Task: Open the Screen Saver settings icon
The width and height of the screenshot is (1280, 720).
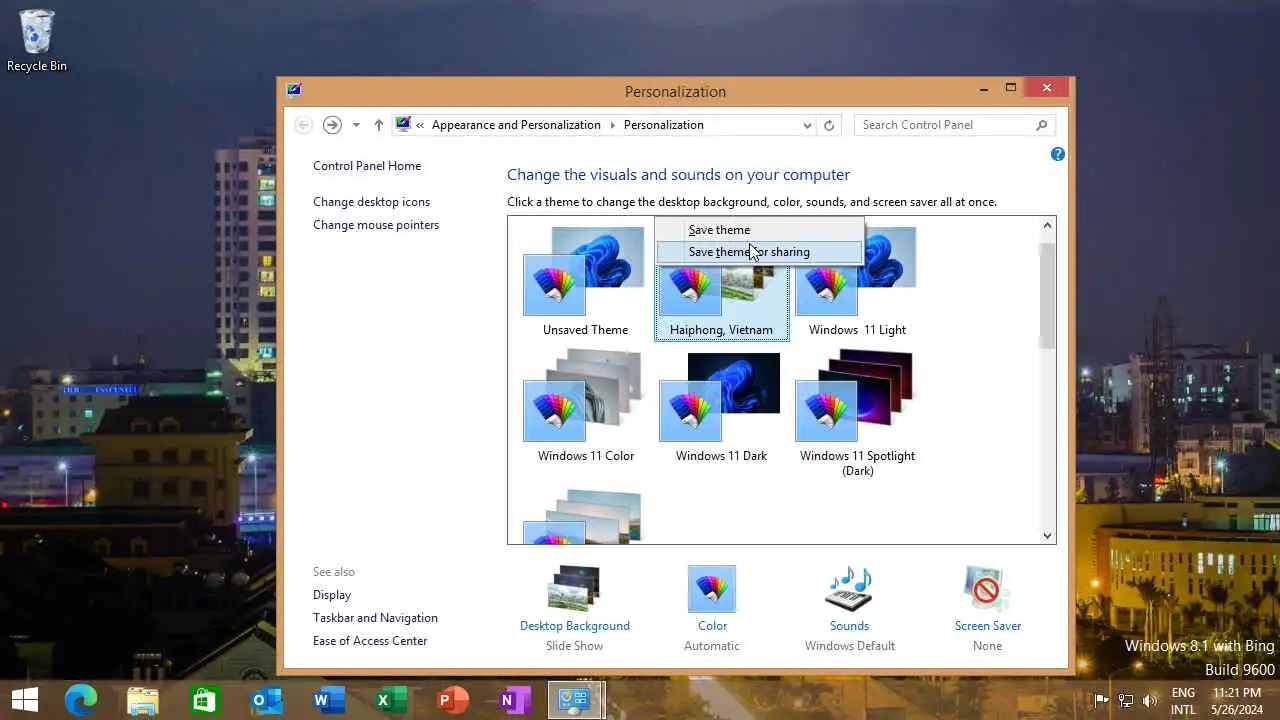Action: point(987,589)
